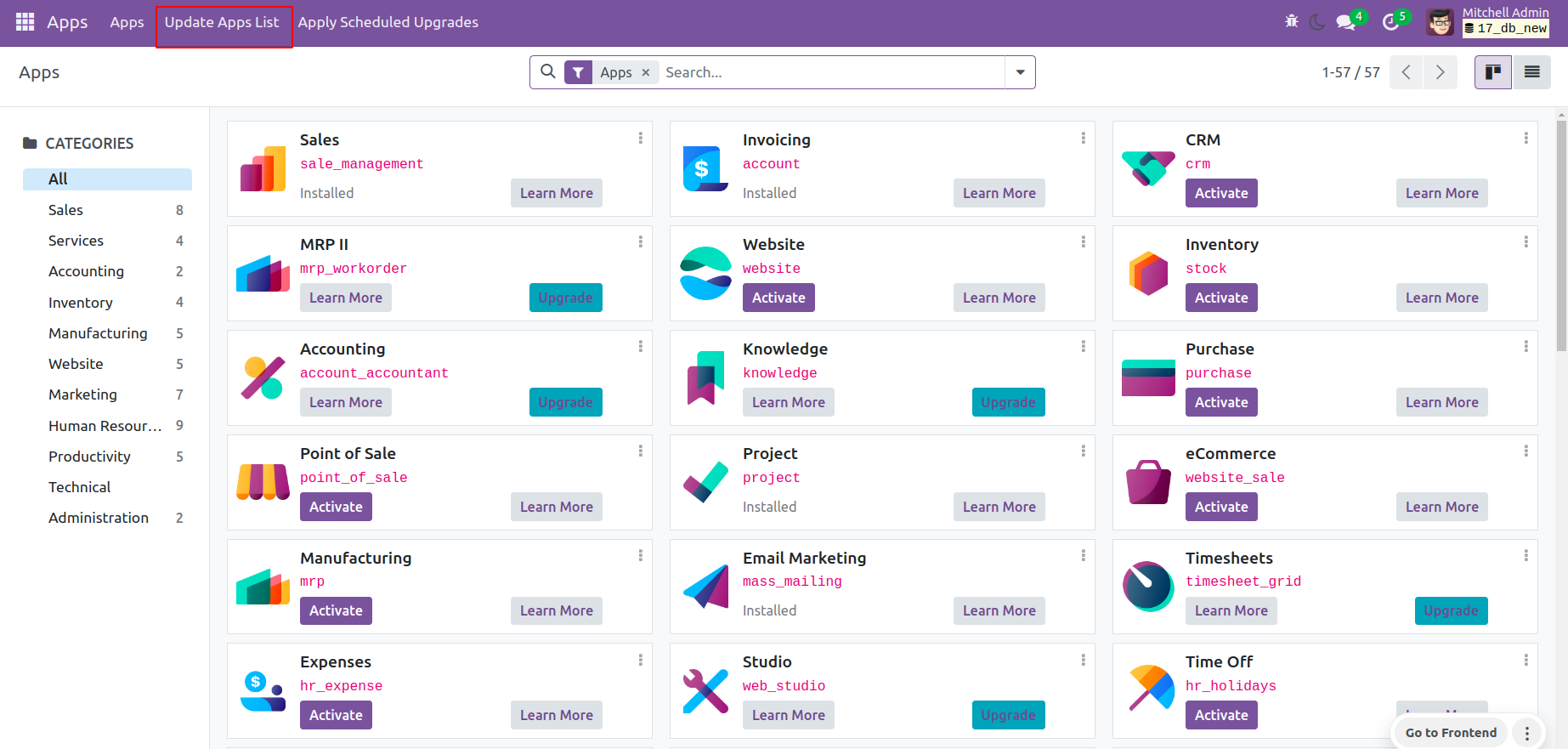Viewport: 1568px width, 749px height.
Task: Go to previous page of apps
Action: (x=1407, y=72)
